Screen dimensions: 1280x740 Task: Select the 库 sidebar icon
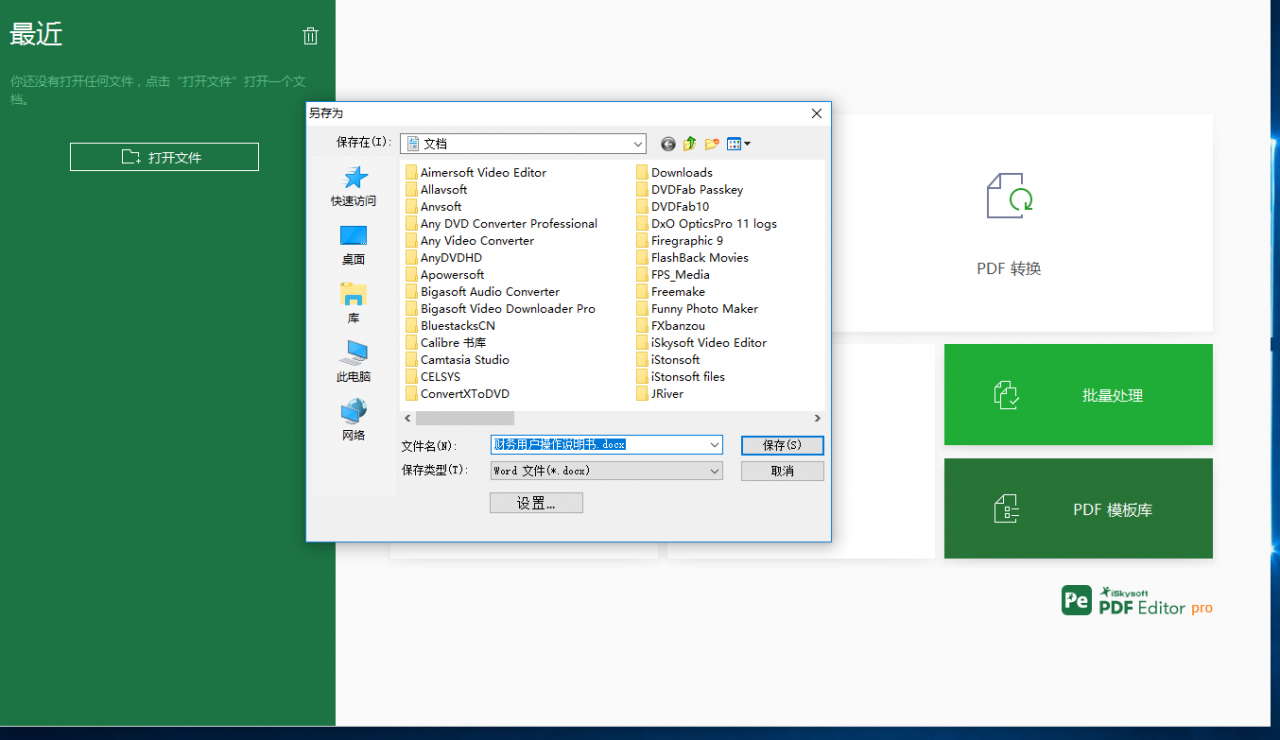click(x=352, y=300)
